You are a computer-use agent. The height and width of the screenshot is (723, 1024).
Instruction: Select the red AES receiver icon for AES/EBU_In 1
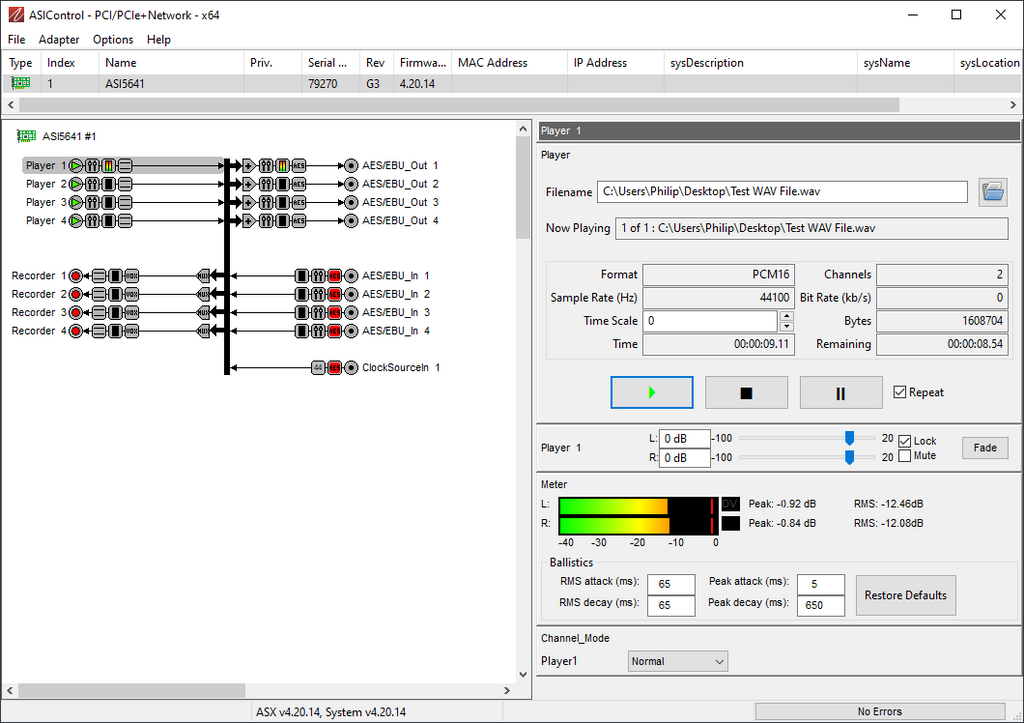coord(334,276)
